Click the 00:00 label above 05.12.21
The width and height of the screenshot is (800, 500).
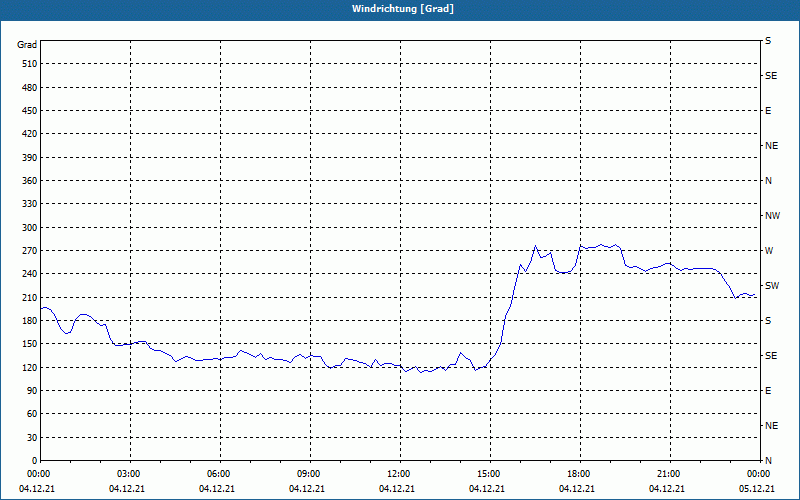[759, 474]
